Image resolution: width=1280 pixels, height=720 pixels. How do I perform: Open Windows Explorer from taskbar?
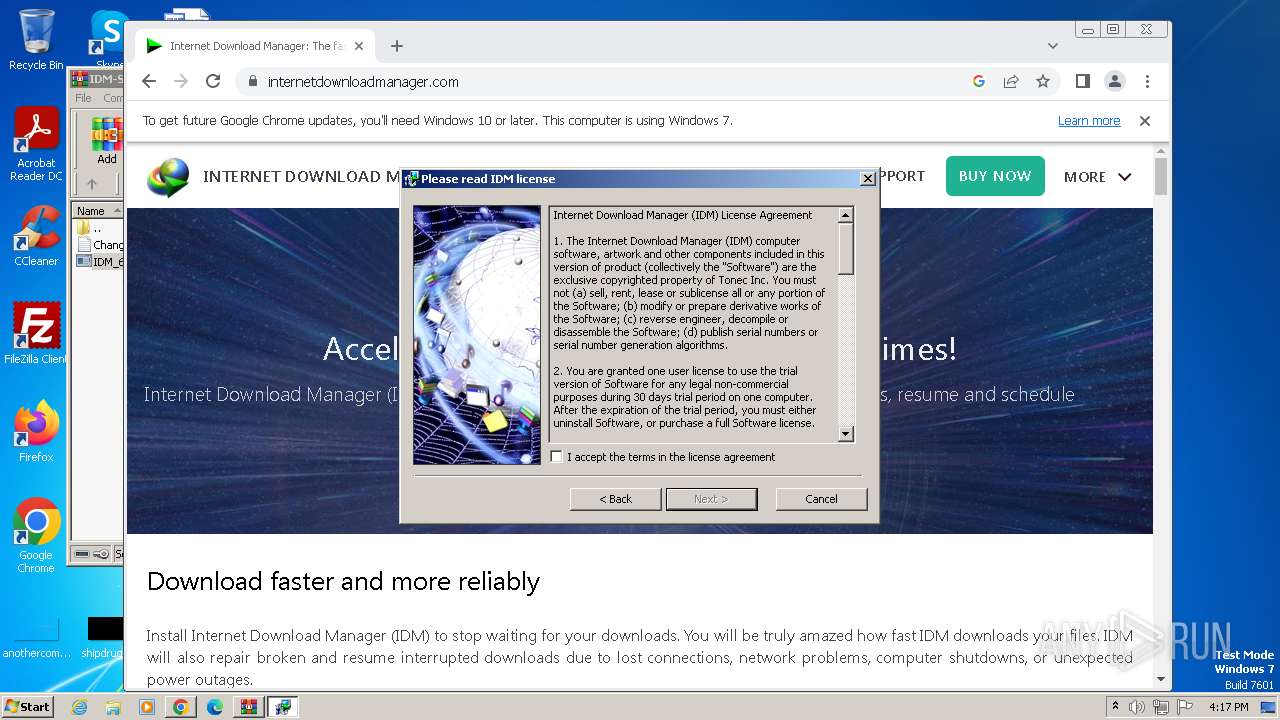point(113,707)
